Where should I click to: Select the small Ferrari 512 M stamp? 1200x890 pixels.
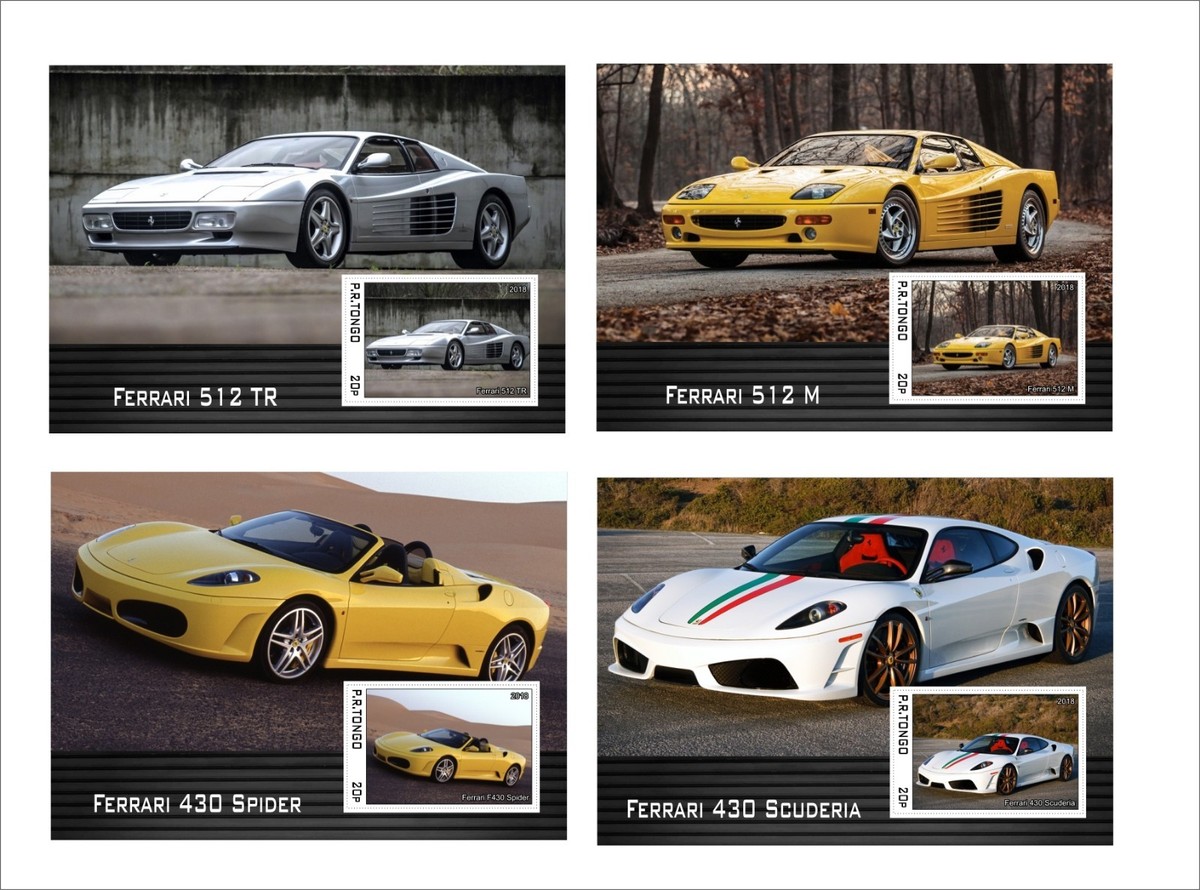pos(987,339)
